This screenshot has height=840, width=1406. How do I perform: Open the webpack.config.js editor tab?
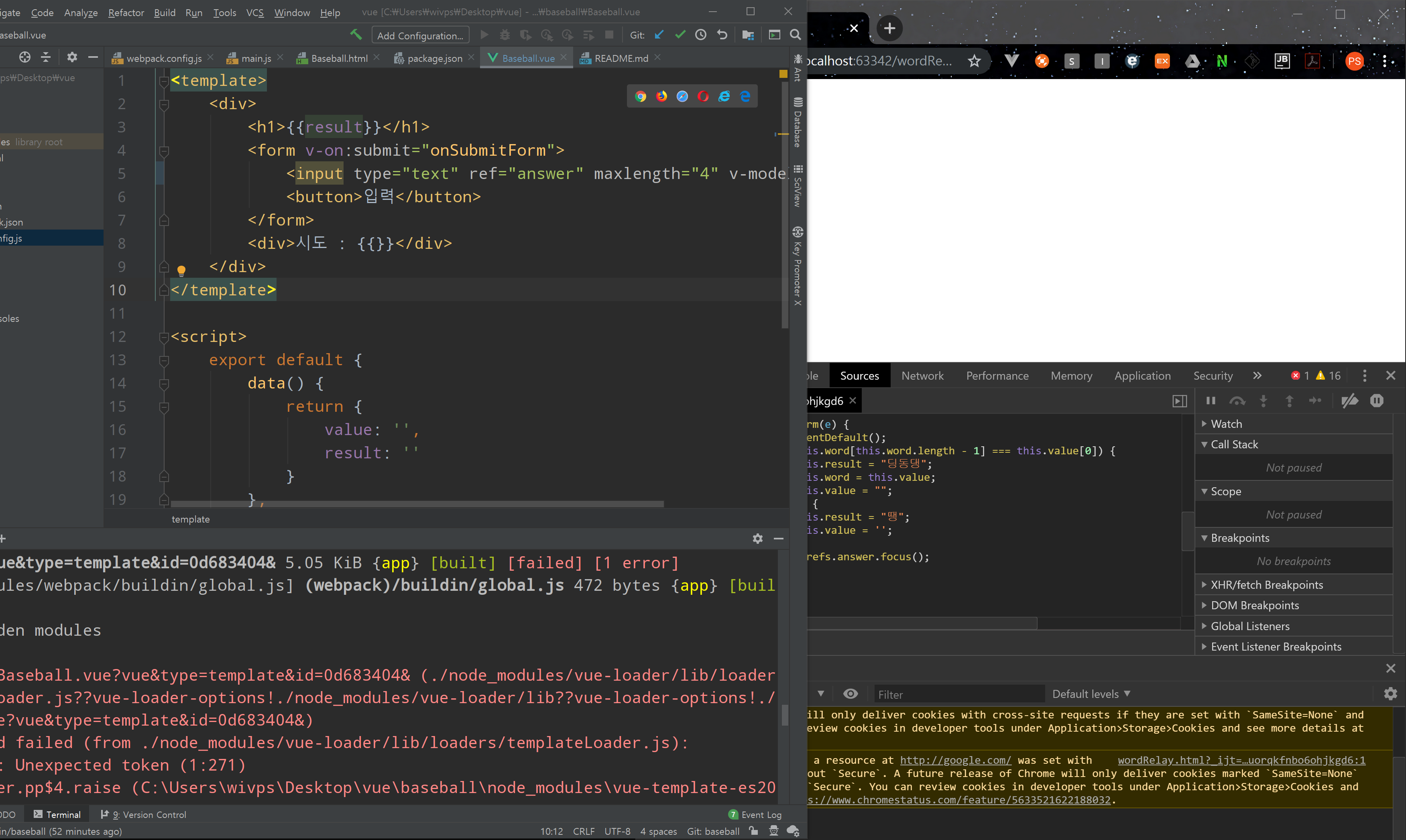point(163,58)
